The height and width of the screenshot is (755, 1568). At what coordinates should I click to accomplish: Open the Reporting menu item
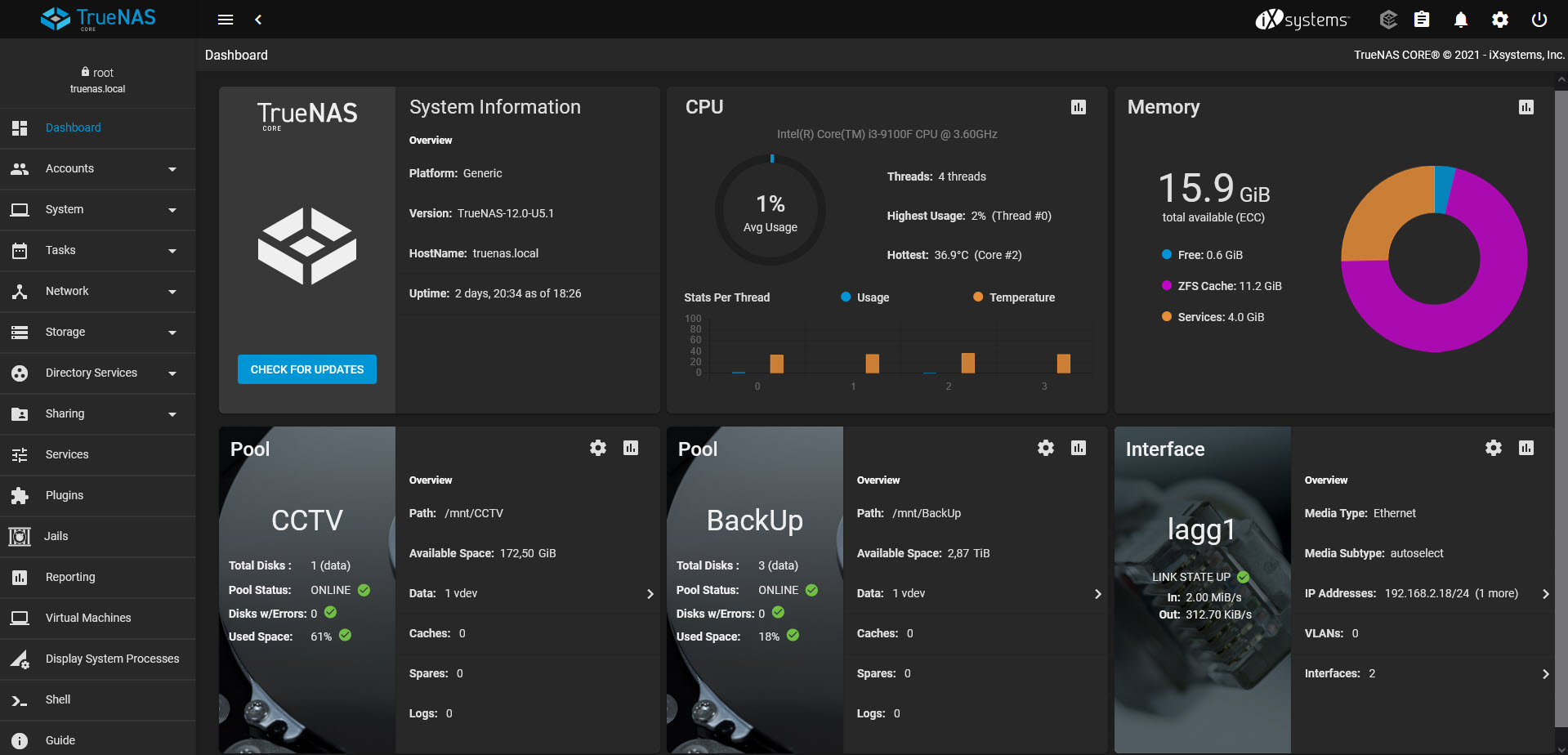click(98, 578)
